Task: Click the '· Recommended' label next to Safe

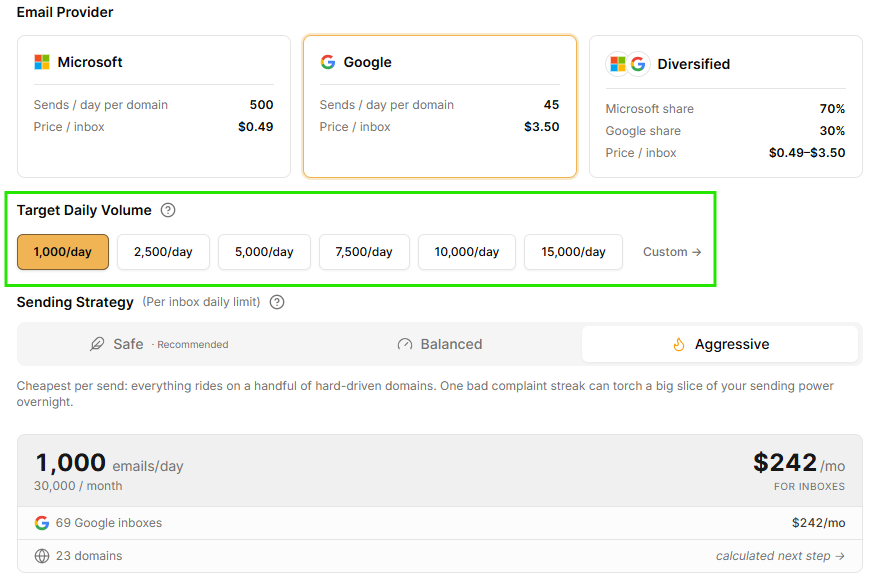Action: pos(190,344)
